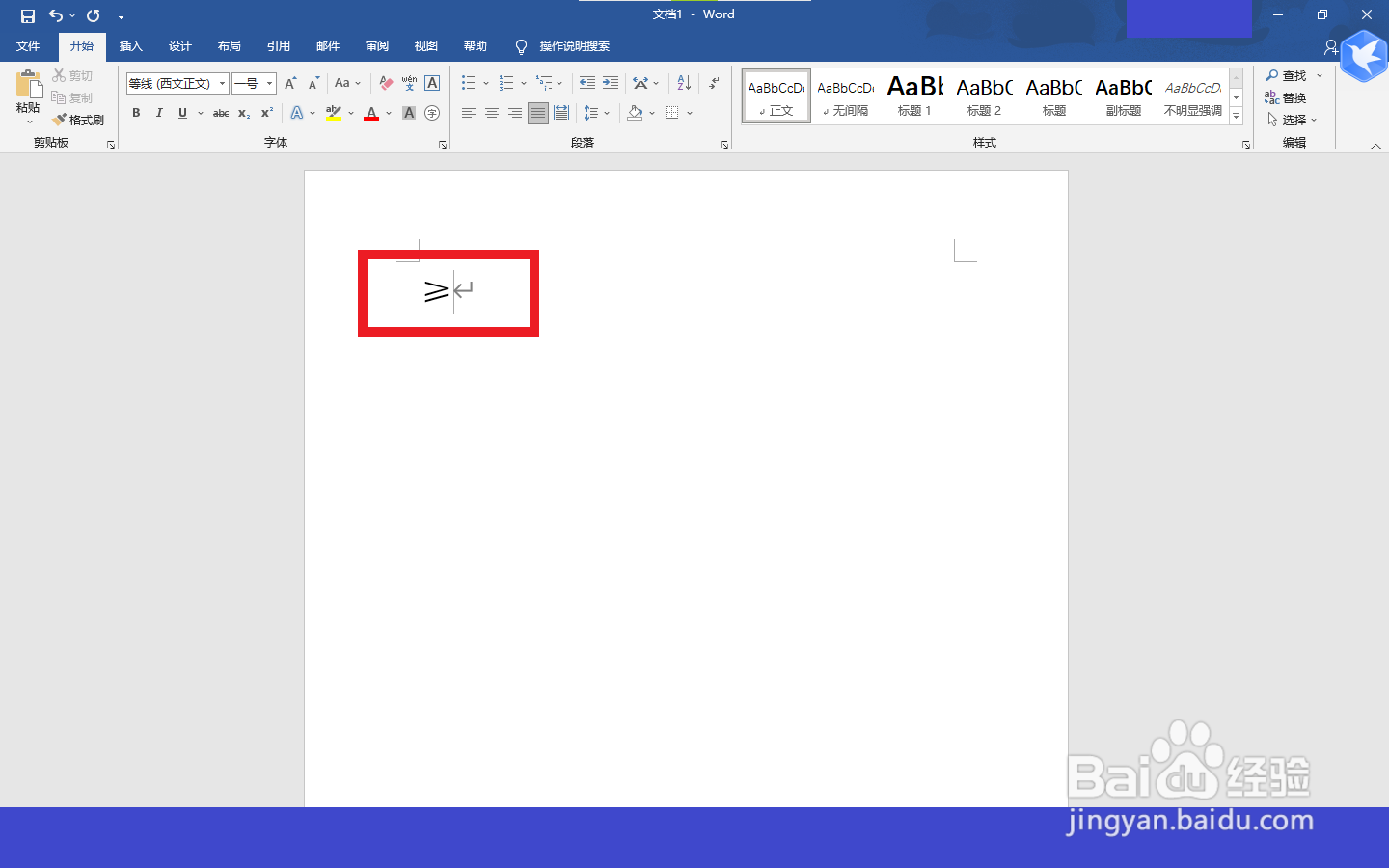1389x868 pixels.
Task: Switch to the 审阅 tab
Action: (377, 46)
